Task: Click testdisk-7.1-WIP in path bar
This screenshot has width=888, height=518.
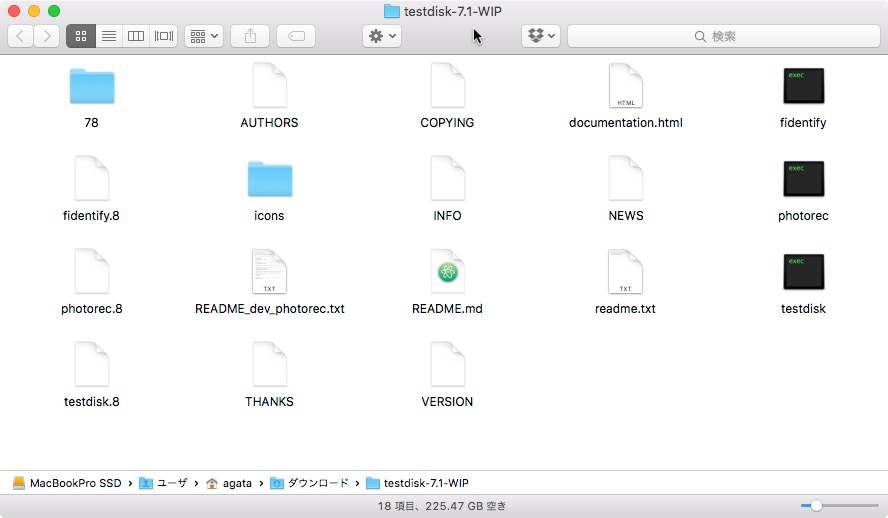Action: (418, 483)
